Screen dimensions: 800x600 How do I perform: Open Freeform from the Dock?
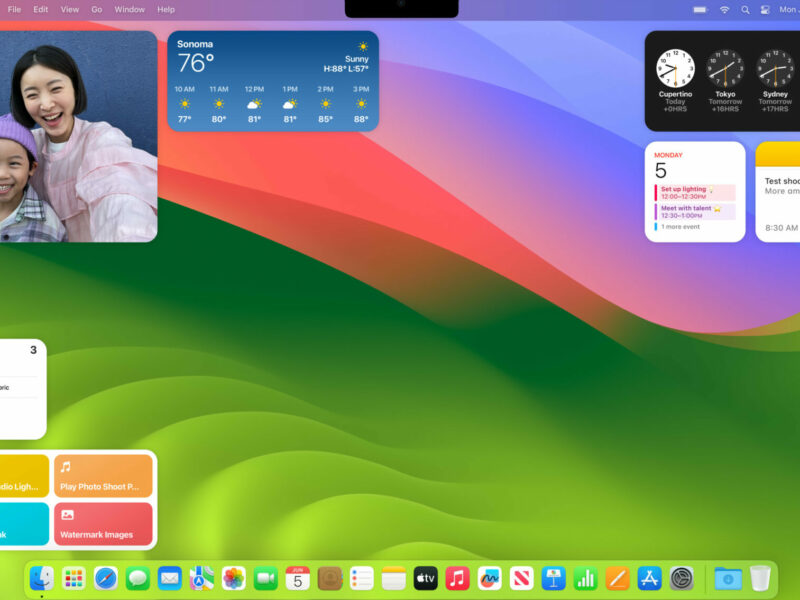coord(490,579)
